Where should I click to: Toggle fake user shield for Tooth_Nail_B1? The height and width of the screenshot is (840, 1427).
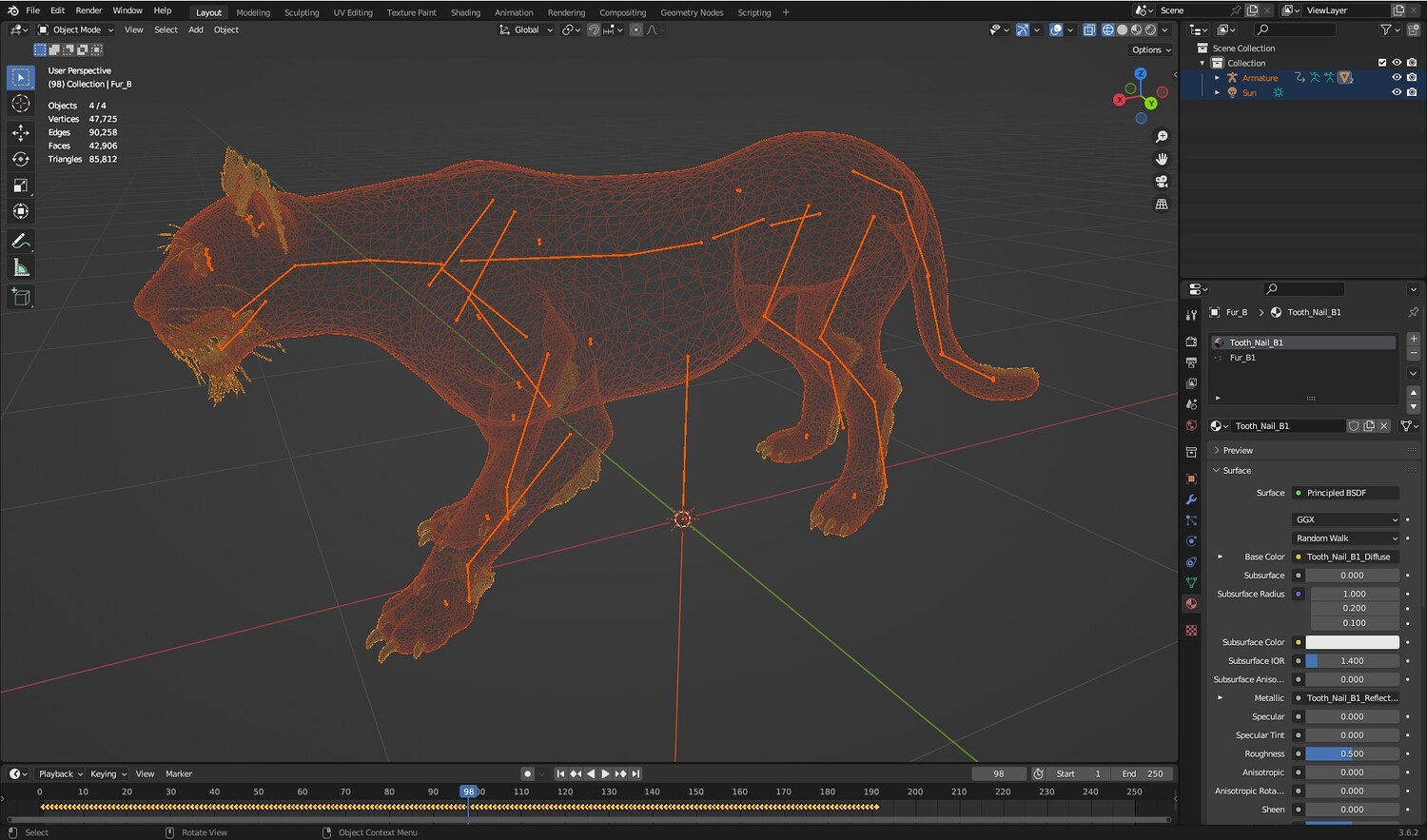[x=1354, y=426]
